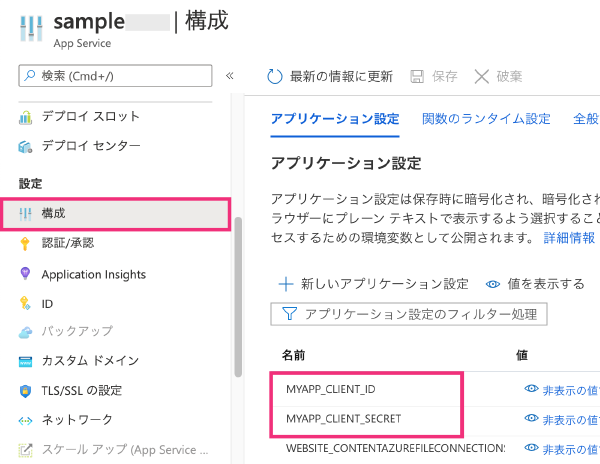Open Application Insights lightbulb item
Viewport: 600px width, 464px height.
coord(93,274)
